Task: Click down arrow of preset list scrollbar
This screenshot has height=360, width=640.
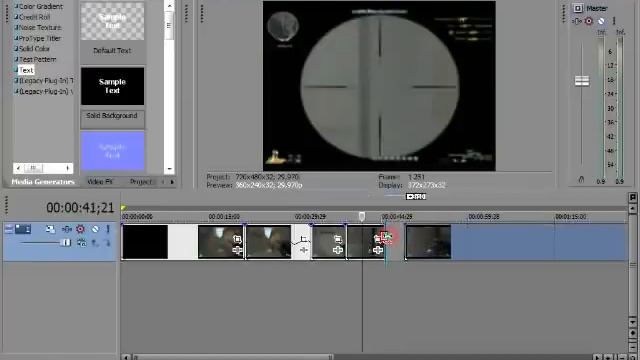Action: click(x=169, y=169)
